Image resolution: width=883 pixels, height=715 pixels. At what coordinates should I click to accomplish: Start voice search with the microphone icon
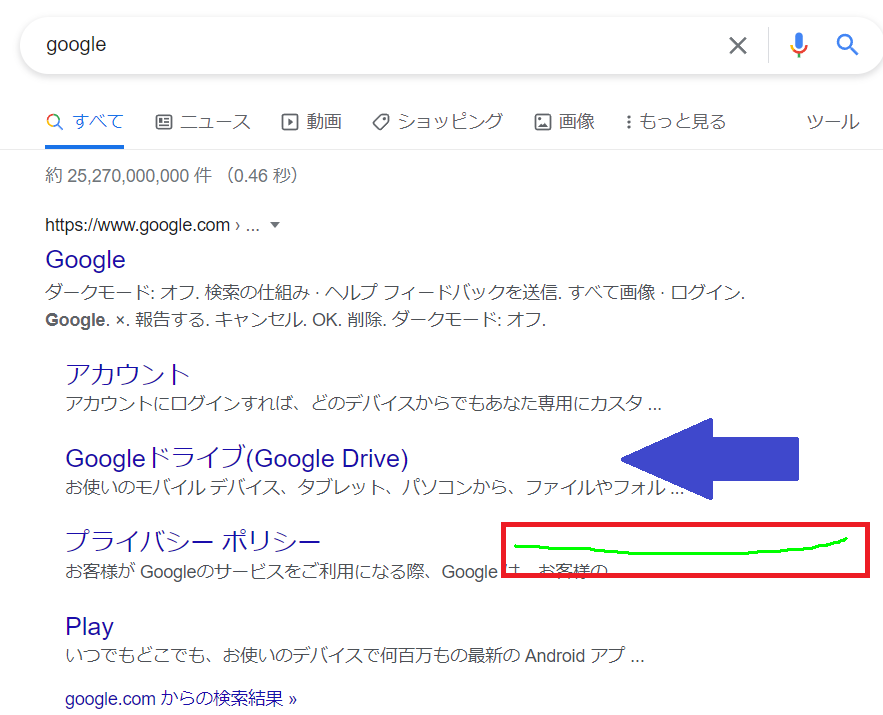point(799,45)
